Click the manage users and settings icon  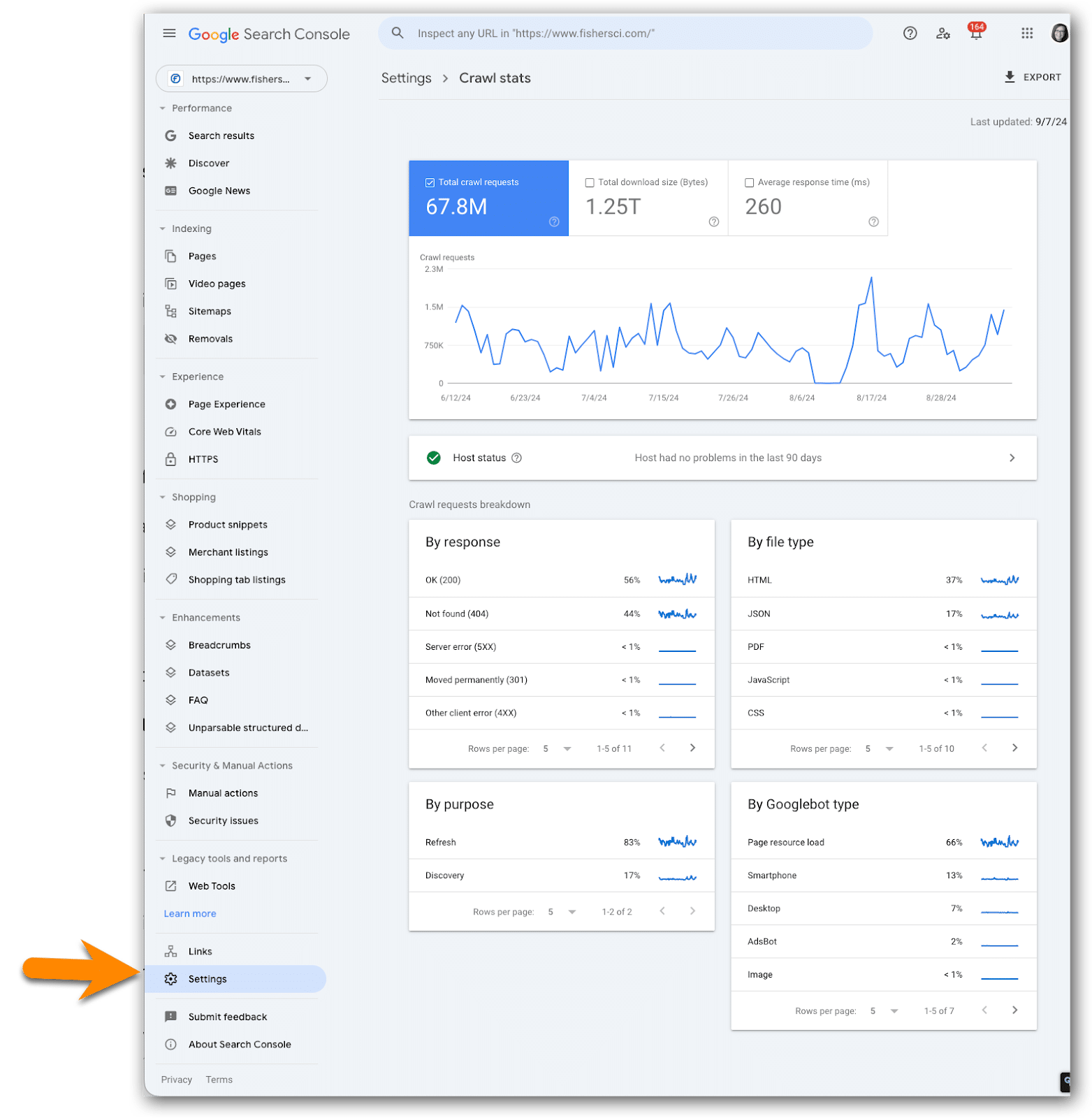(x=943, y=34)
